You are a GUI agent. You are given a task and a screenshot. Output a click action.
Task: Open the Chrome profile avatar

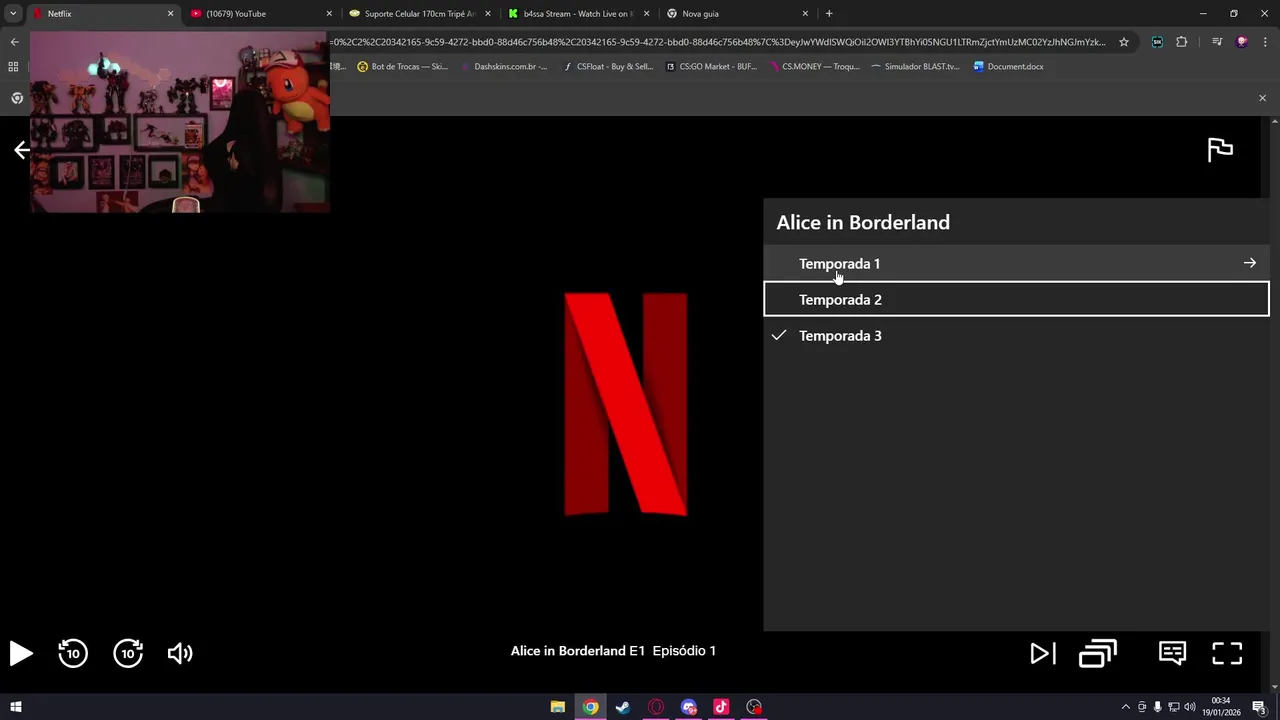click(x=1242, y=42)
